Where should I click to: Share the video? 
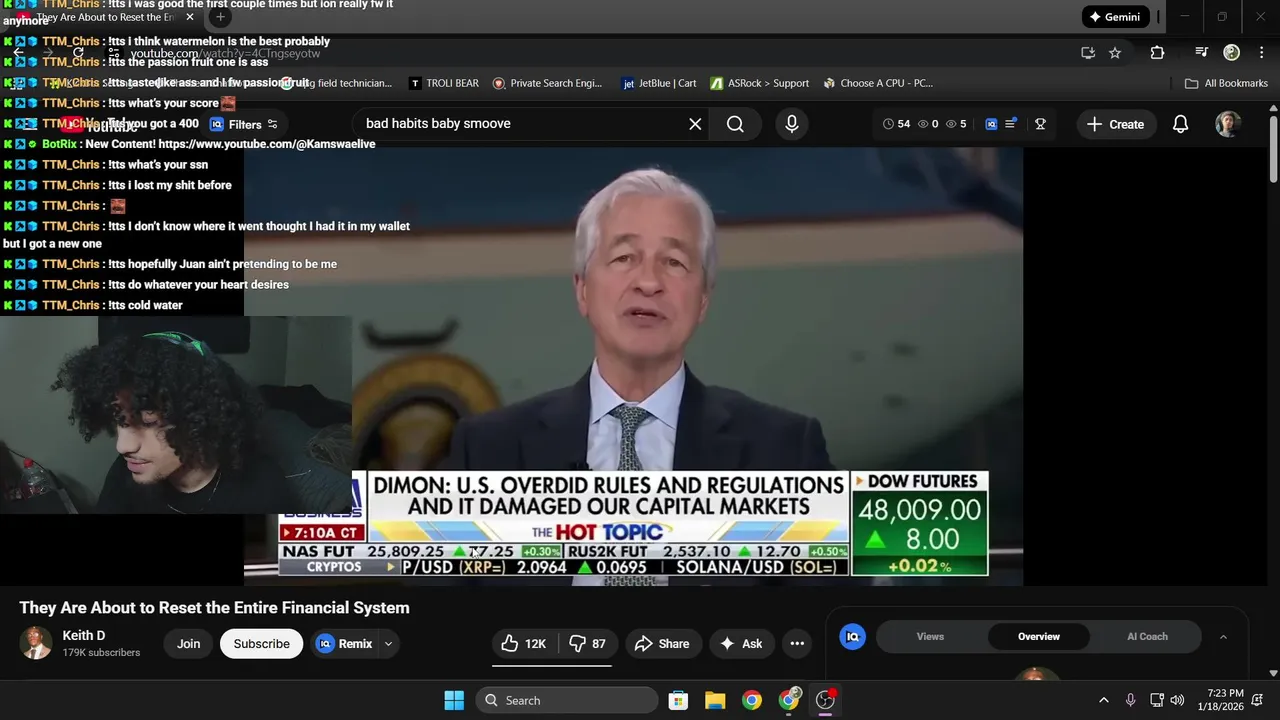[662, 644]
